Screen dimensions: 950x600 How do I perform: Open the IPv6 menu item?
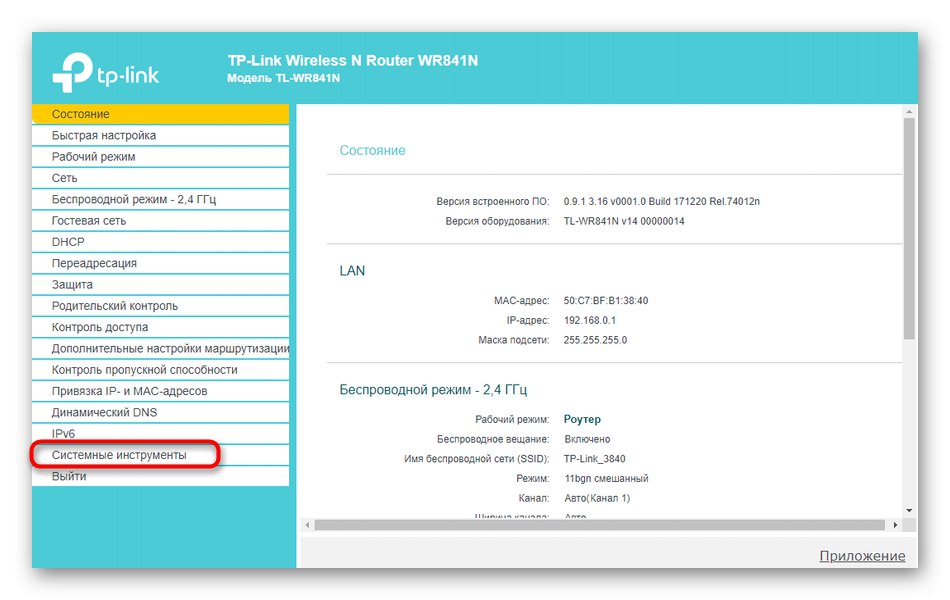(x=161, y=433)
